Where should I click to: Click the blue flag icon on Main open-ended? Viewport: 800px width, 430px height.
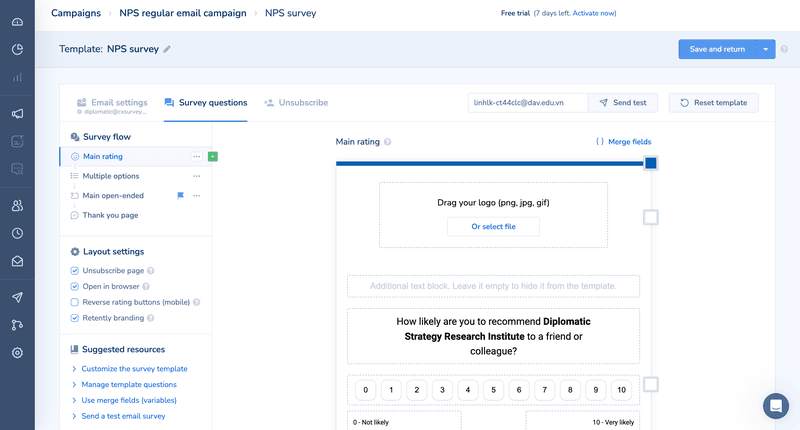pyautogui.click(x=181, y=195)
